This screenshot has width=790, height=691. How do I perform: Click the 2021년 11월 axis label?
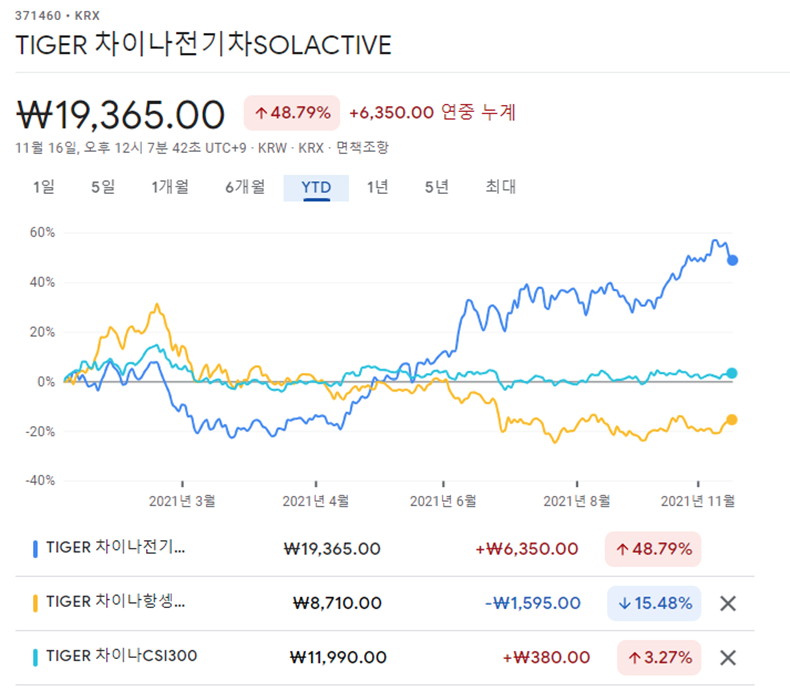pos(698,501)
